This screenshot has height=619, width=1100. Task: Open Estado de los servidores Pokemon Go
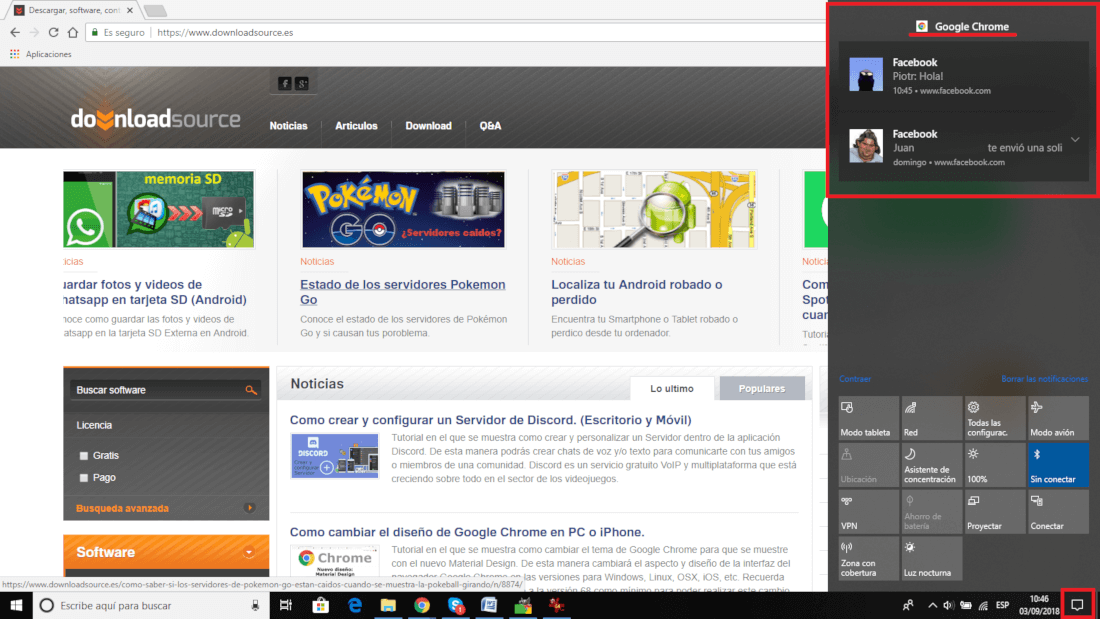click(403, 292)
